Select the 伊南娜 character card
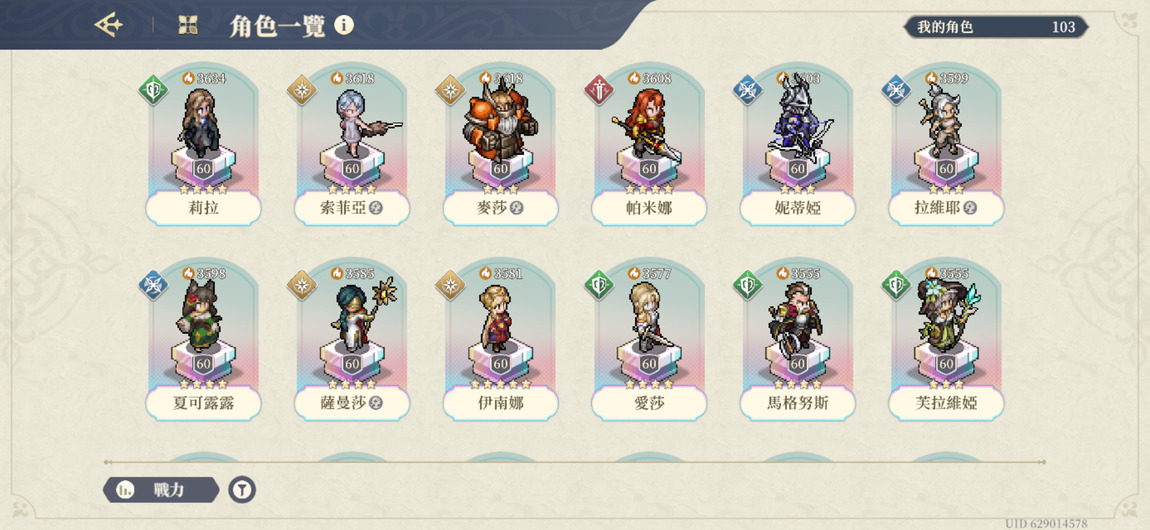Image resolution: width=1150 pixels, height=530 pixels. [x=500, y=341]
